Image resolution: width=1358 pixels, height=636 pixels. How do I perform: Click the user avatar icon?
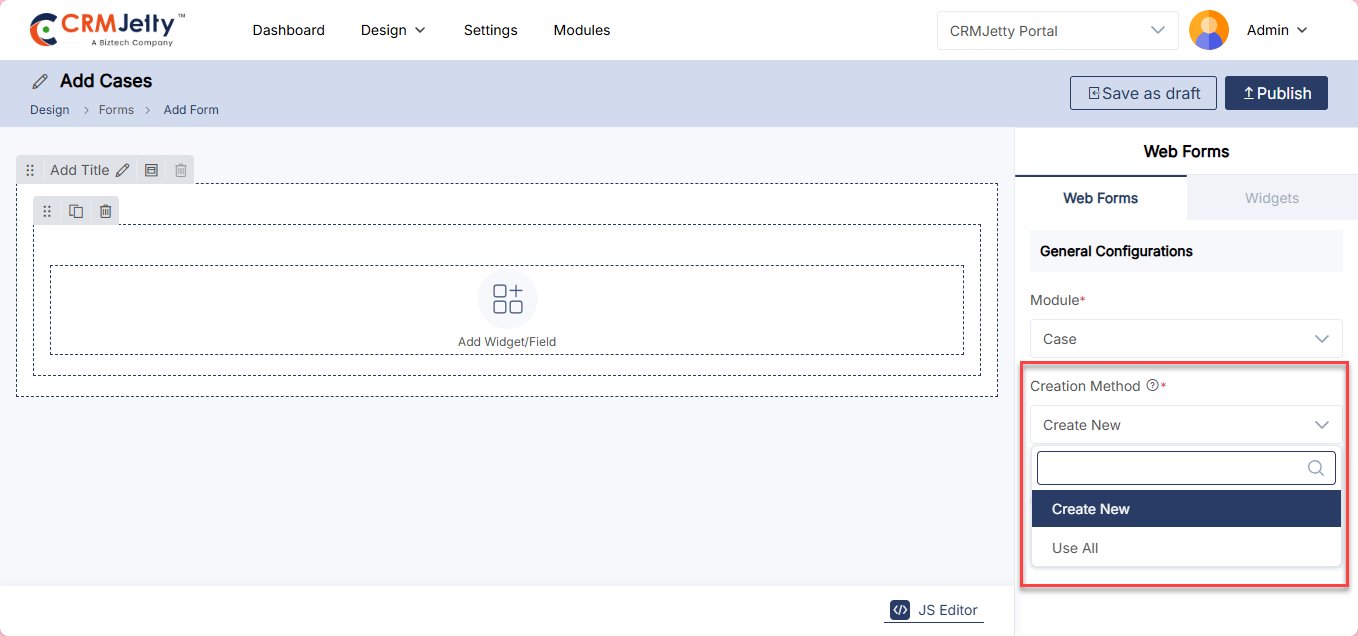[1208, 30]
